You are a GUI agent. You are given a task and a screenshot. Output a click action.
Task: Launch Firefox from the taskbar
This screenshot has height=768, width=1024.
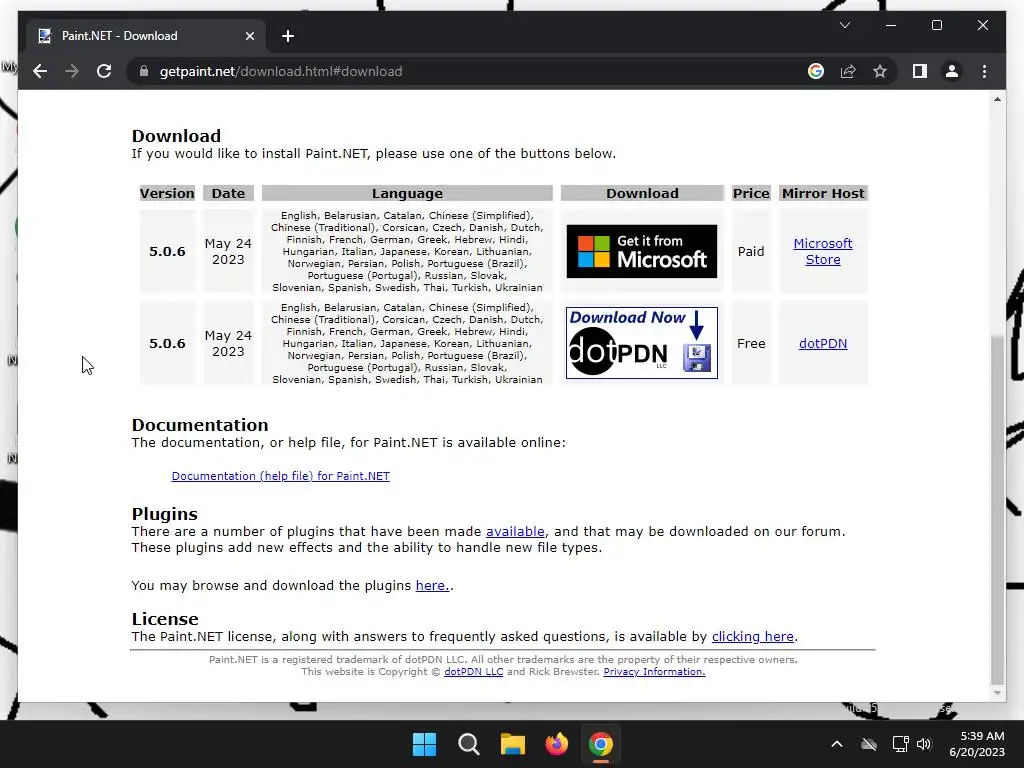pyautogui.click(x=557, y=744)
